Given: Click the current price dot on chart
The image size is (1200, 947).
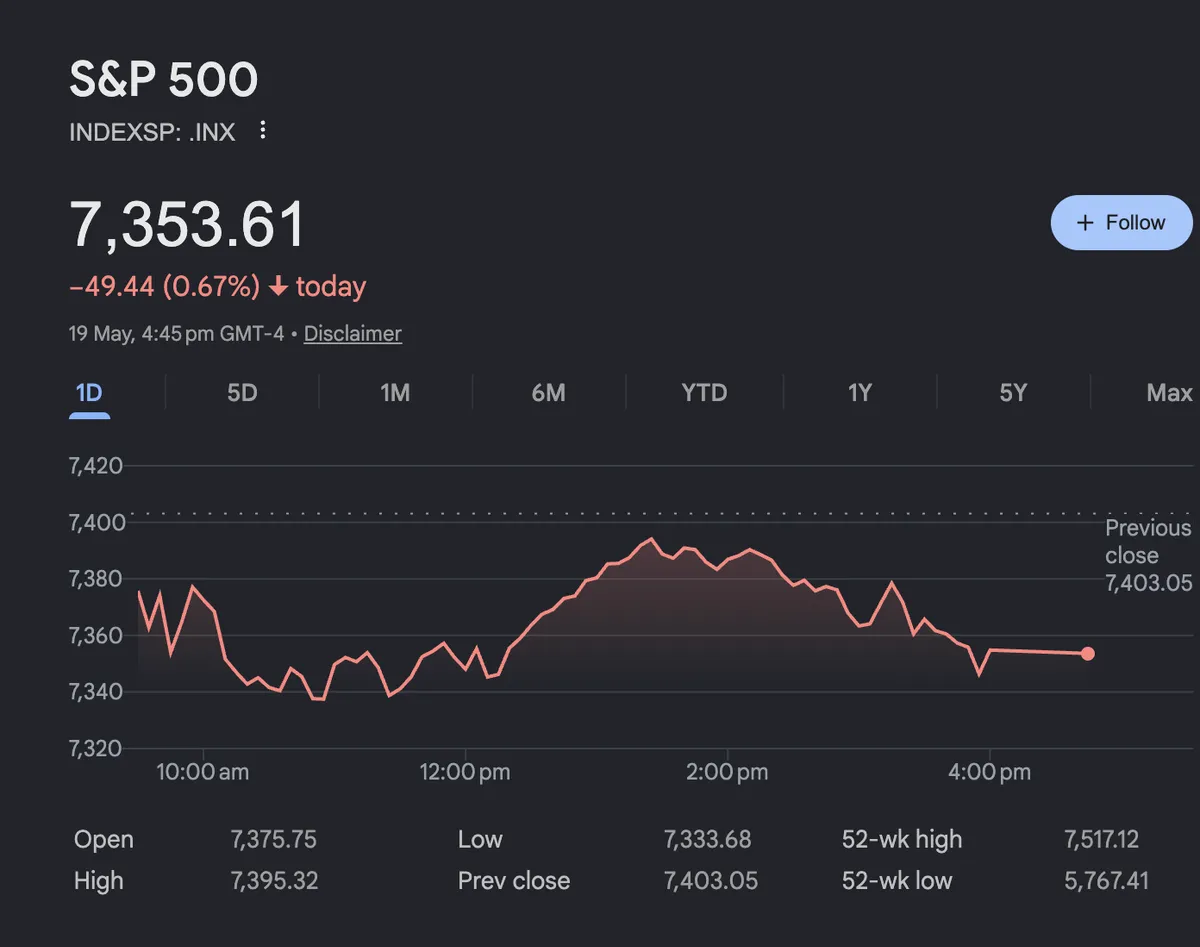Looking at the screenshot, I should click(x=1088, y=654).
